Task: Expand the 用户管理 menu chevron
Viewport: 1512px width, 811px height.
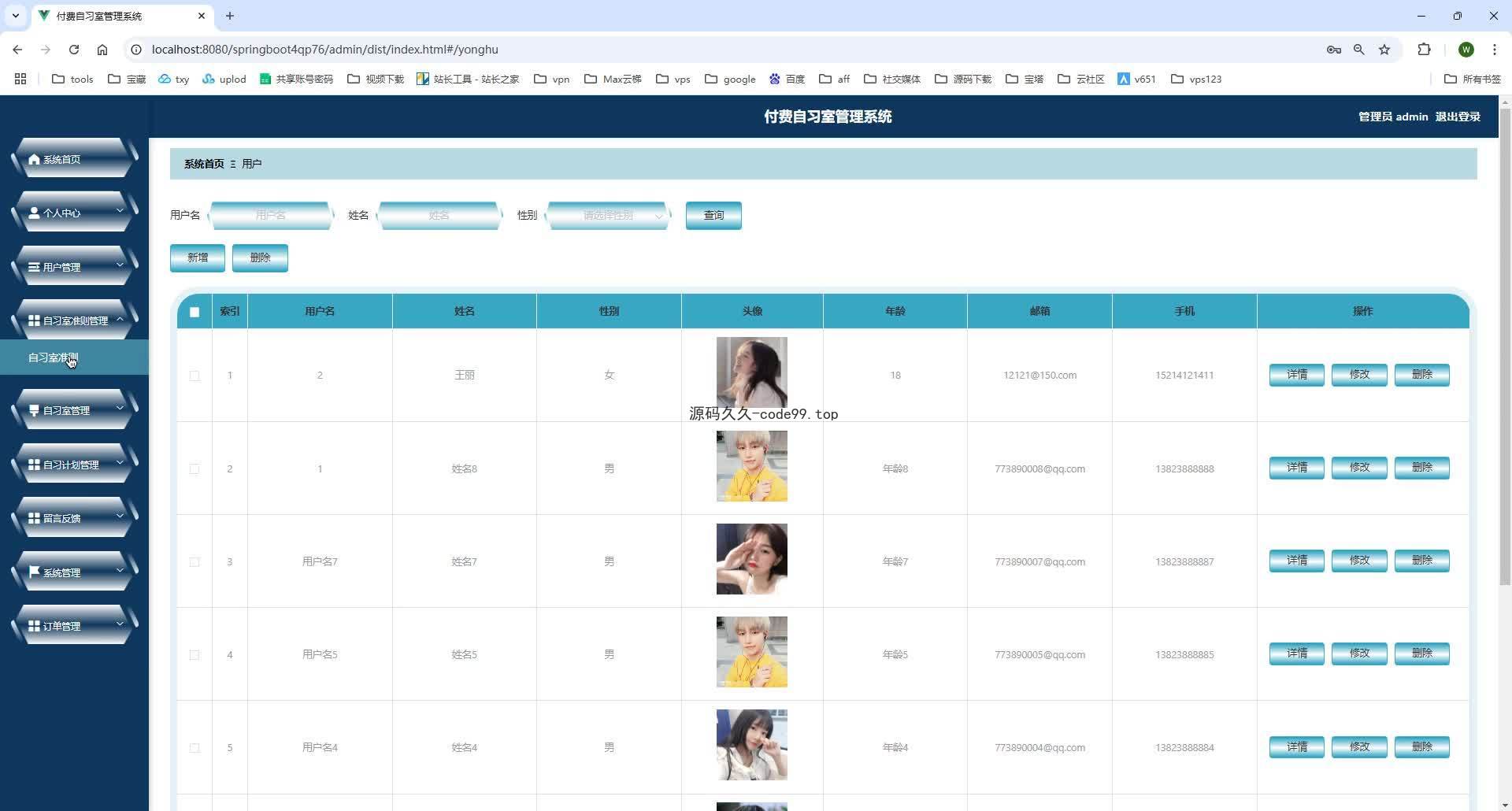Action: (120, 265)
